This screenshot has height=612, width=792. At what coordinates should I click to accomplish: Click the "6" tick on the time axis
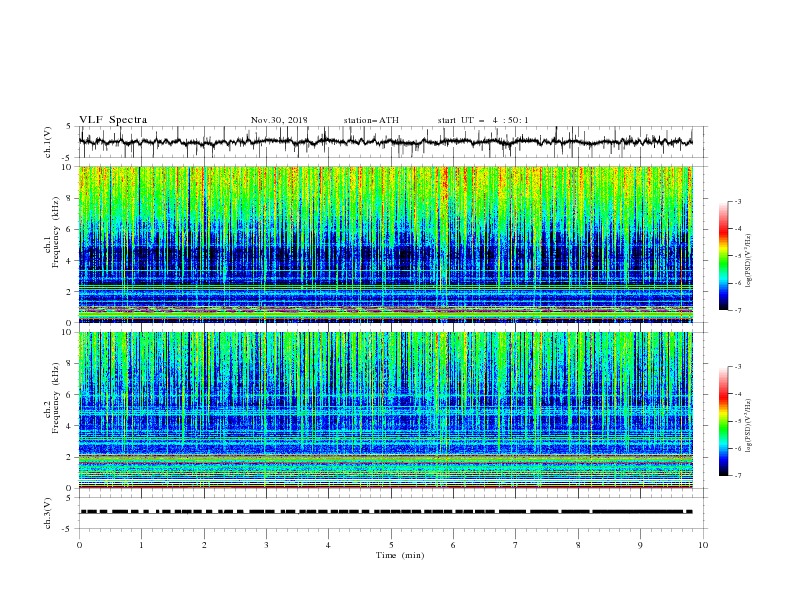click(x=453, y=545)
